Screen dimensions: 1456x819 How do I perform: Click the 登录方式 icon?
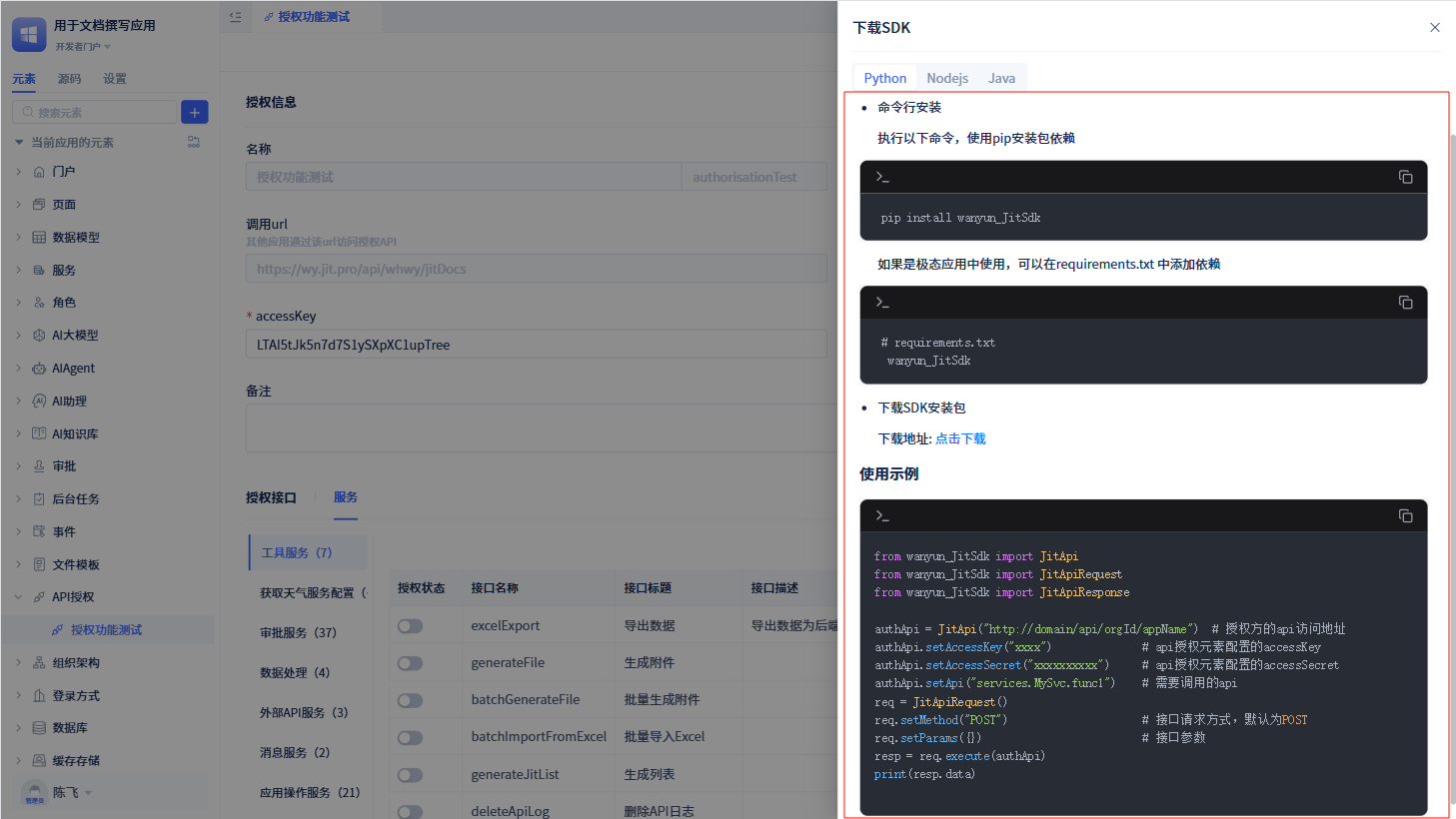[x=39, y=696]
